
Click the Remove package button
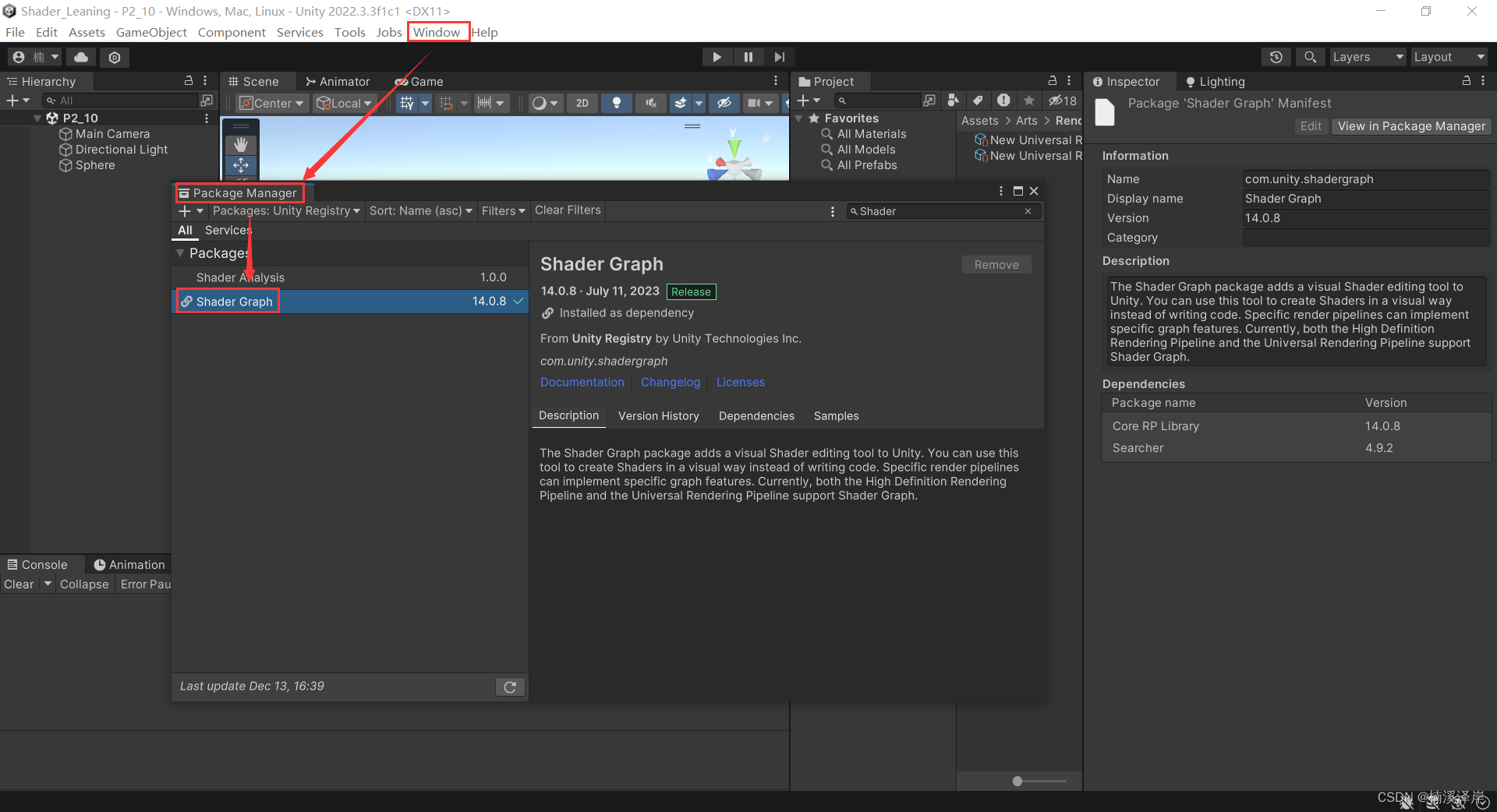point(996,265)
